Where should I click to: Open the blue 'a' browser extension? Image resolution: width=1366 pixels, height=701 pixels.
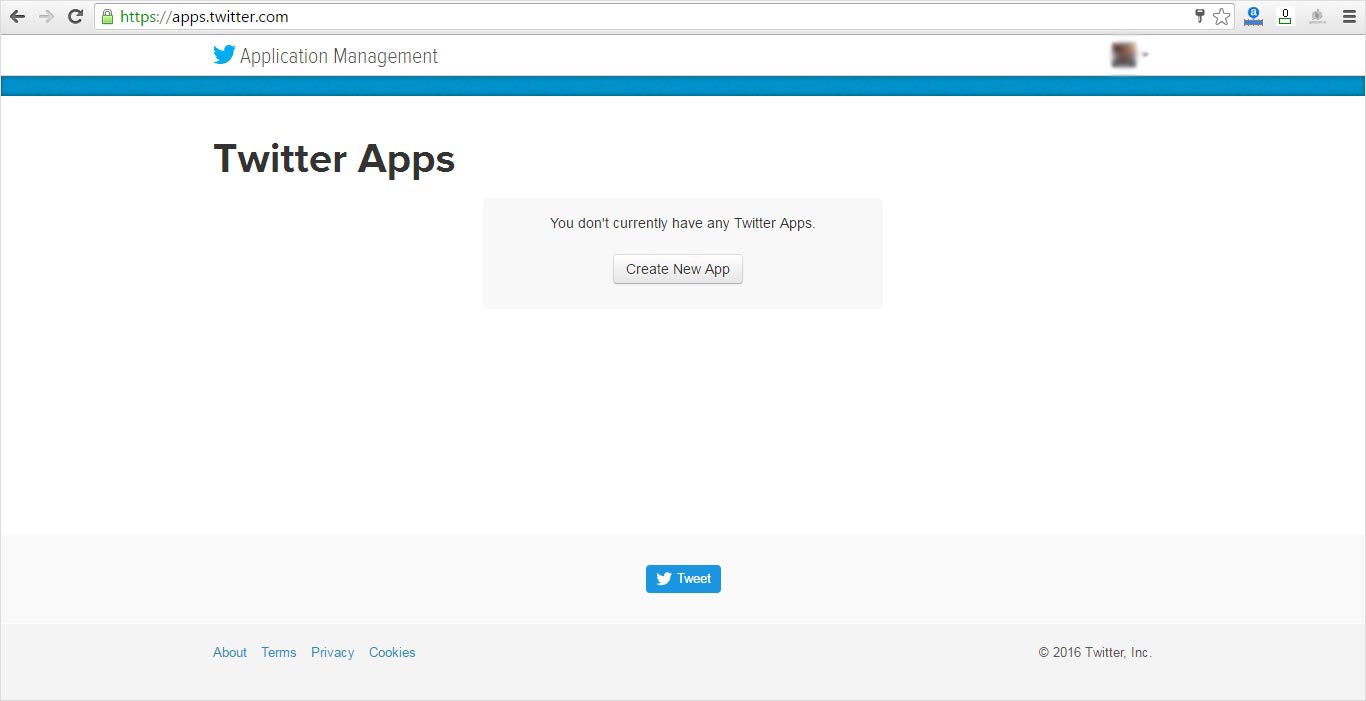(x=1253, y=16)
